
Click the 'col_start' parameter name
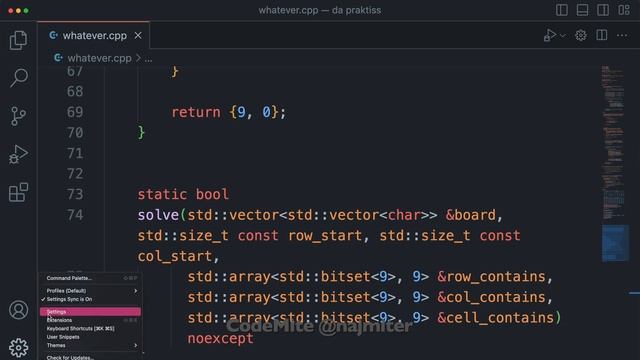[x=175, y=256]
